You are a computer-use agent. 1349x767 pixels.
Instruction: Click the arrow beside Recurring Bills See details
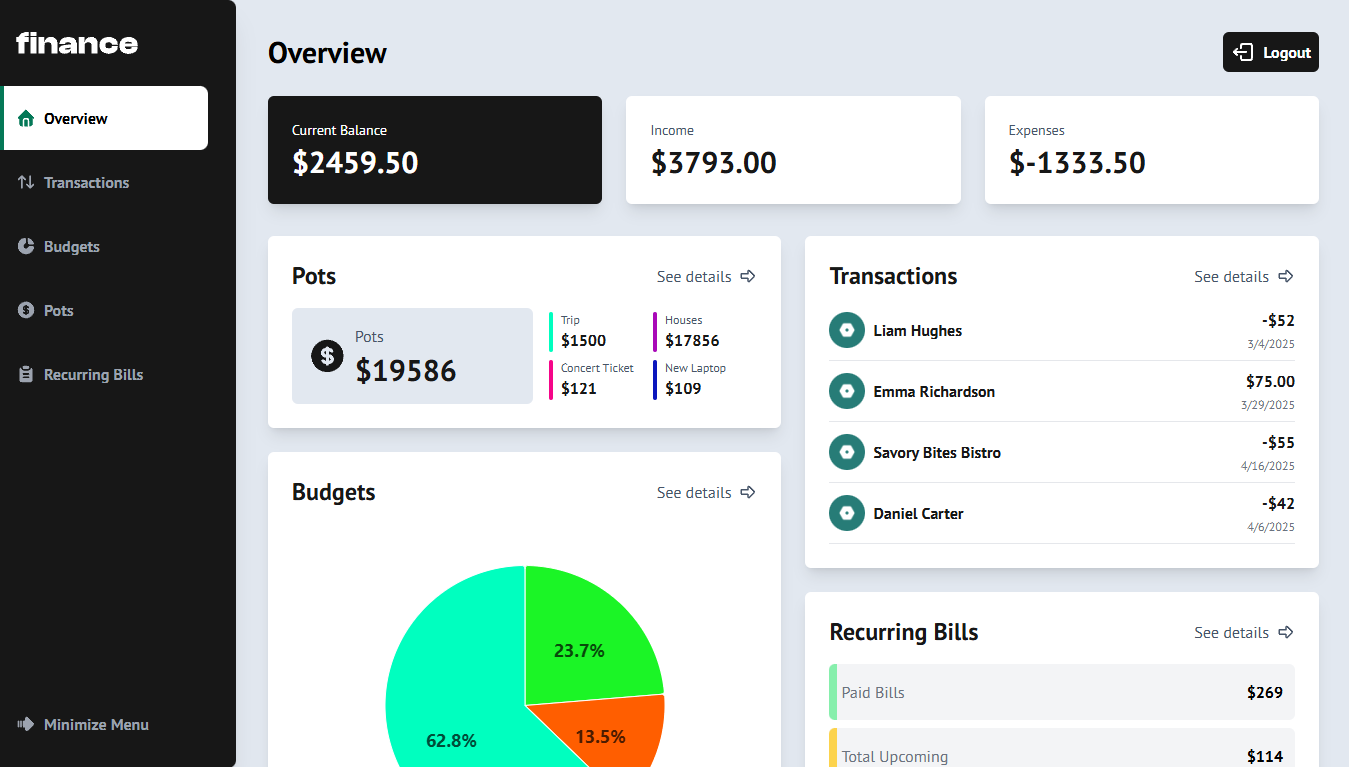tap(1286, 632)
